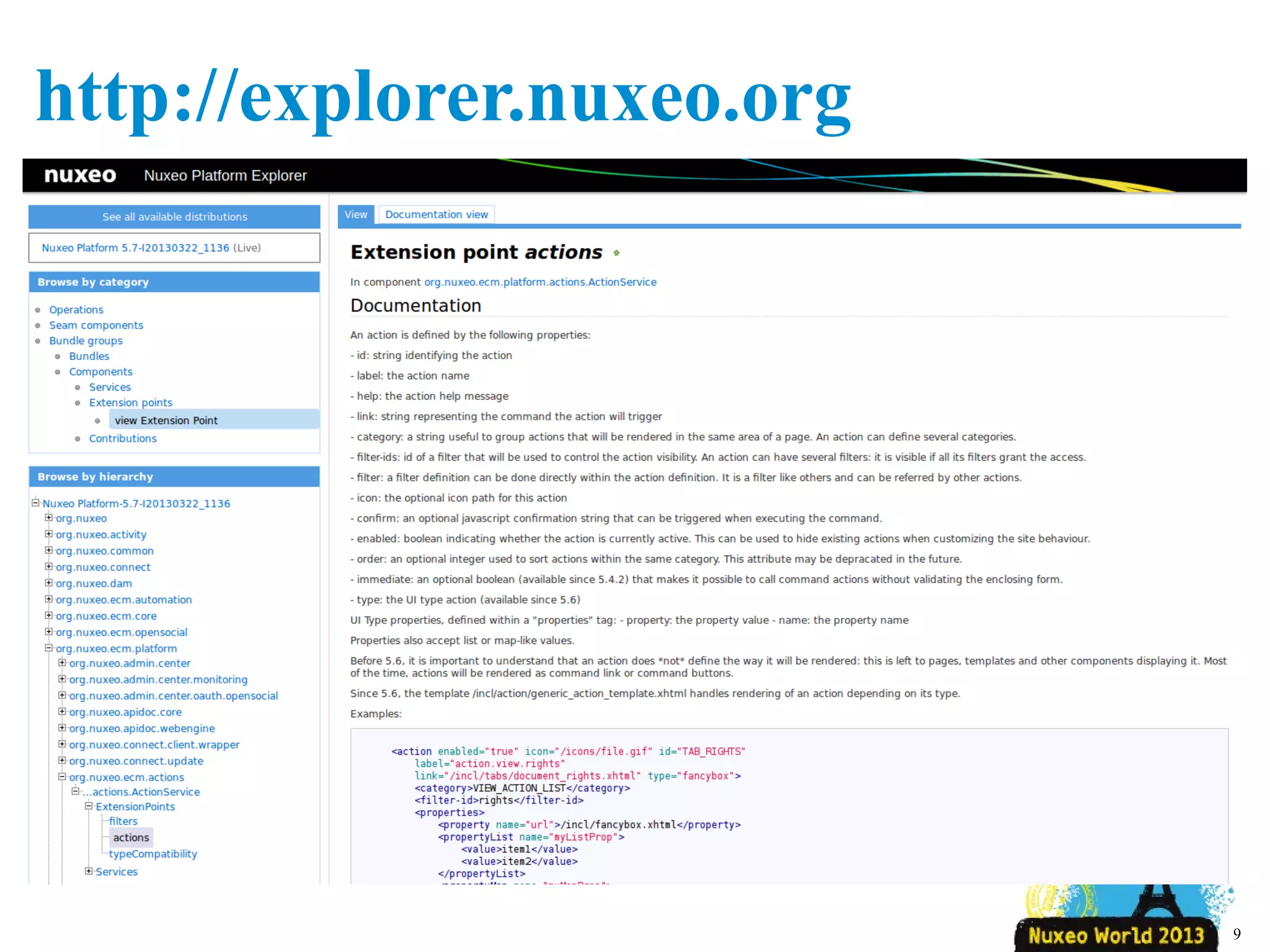Open the Nuxeo Platform 5.7-I20130322_1136 distribution link

(135, 247)
